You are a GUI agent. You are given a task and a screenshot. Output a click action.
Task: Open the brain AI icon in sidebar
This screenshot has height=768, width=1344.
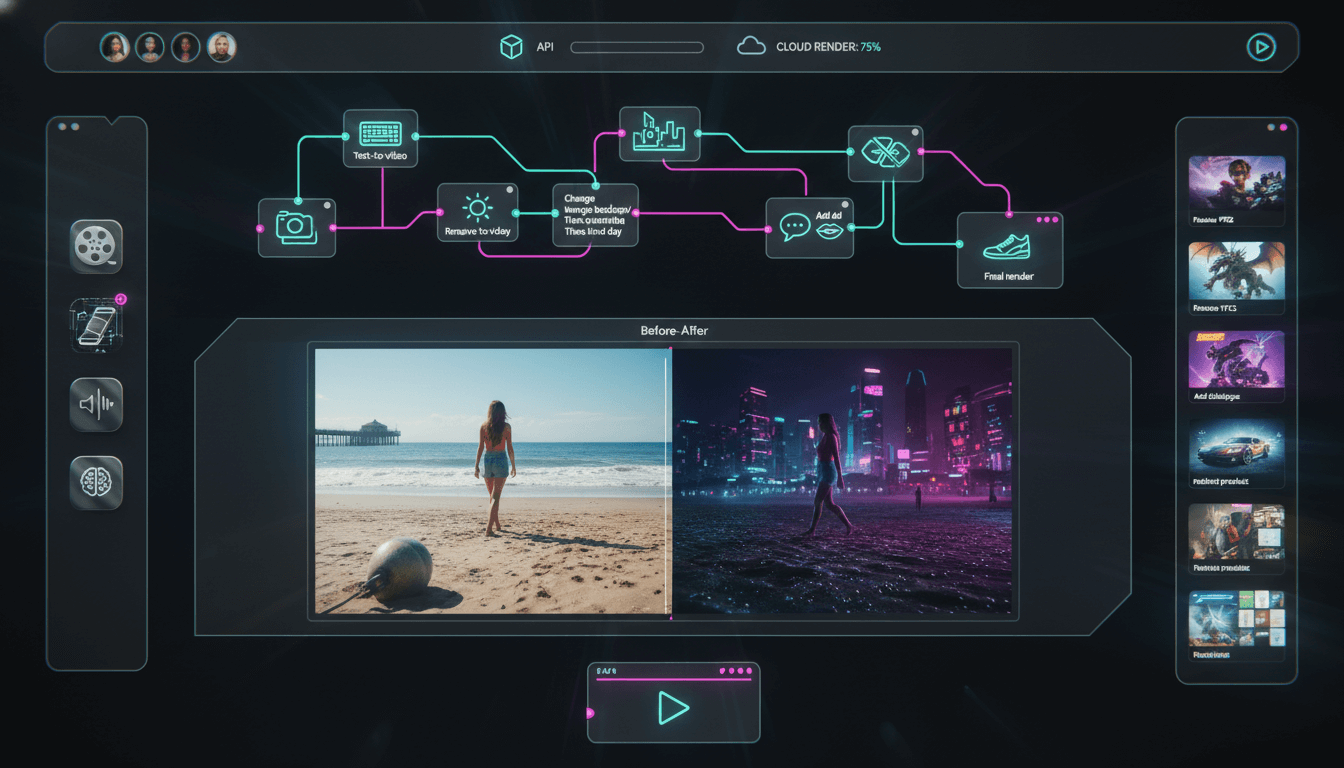click(x=96, y=483)
